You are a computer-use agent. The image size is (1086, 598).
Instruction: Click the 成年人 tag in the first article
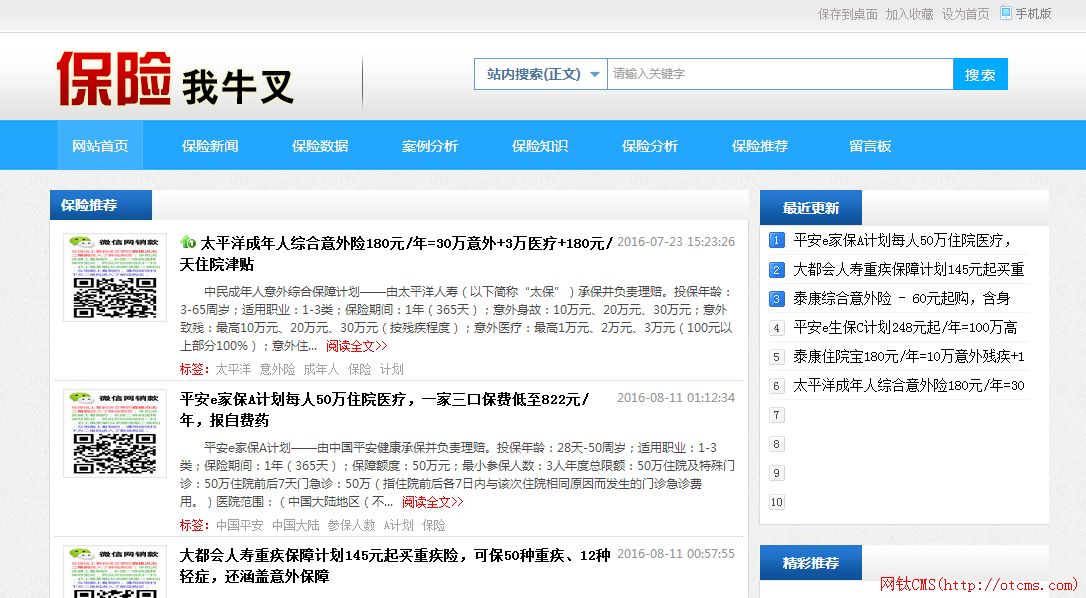coord(321,369)
